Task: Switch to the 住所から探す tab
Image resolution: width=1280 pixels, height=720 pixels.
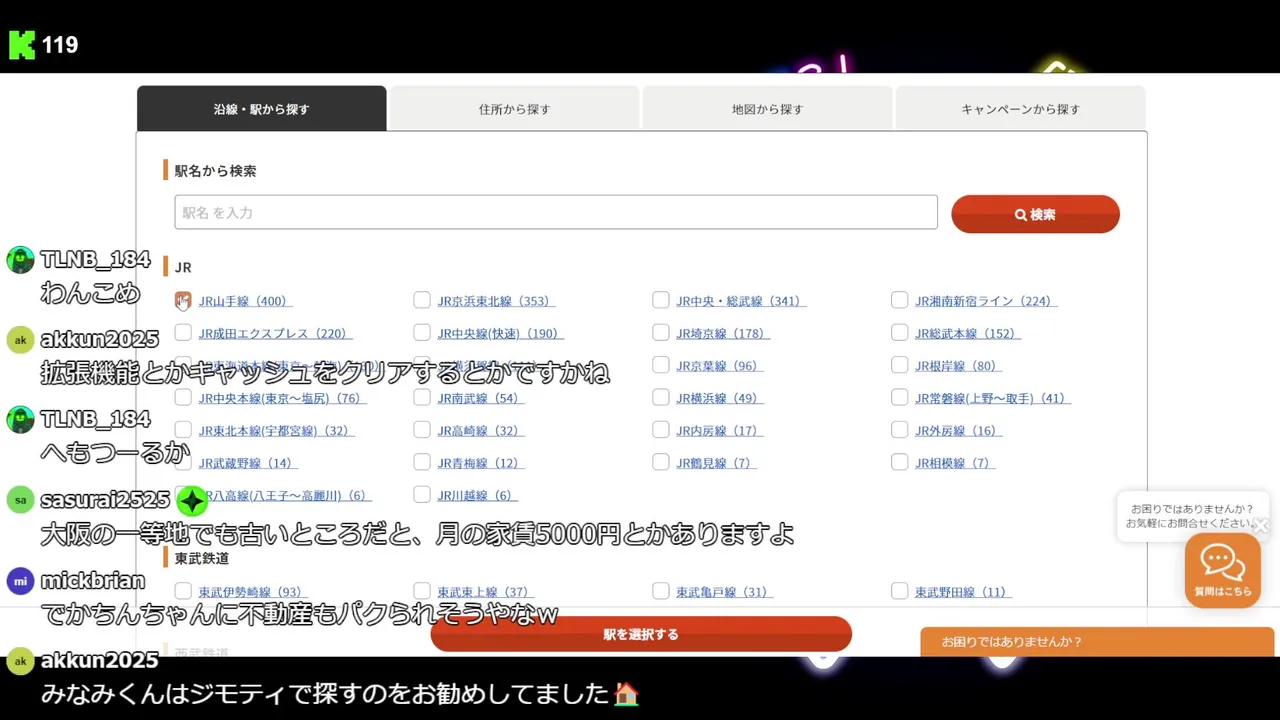Action: coord(514,108)
